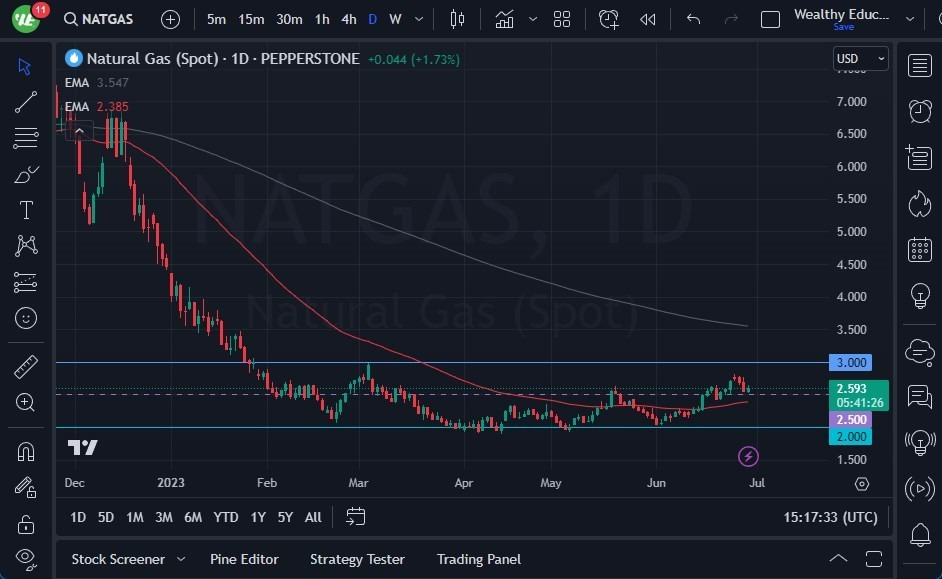This screenshot has height=579, width=942.
Task: Open the XABCD patterns tool
Action: coord(26,246)
